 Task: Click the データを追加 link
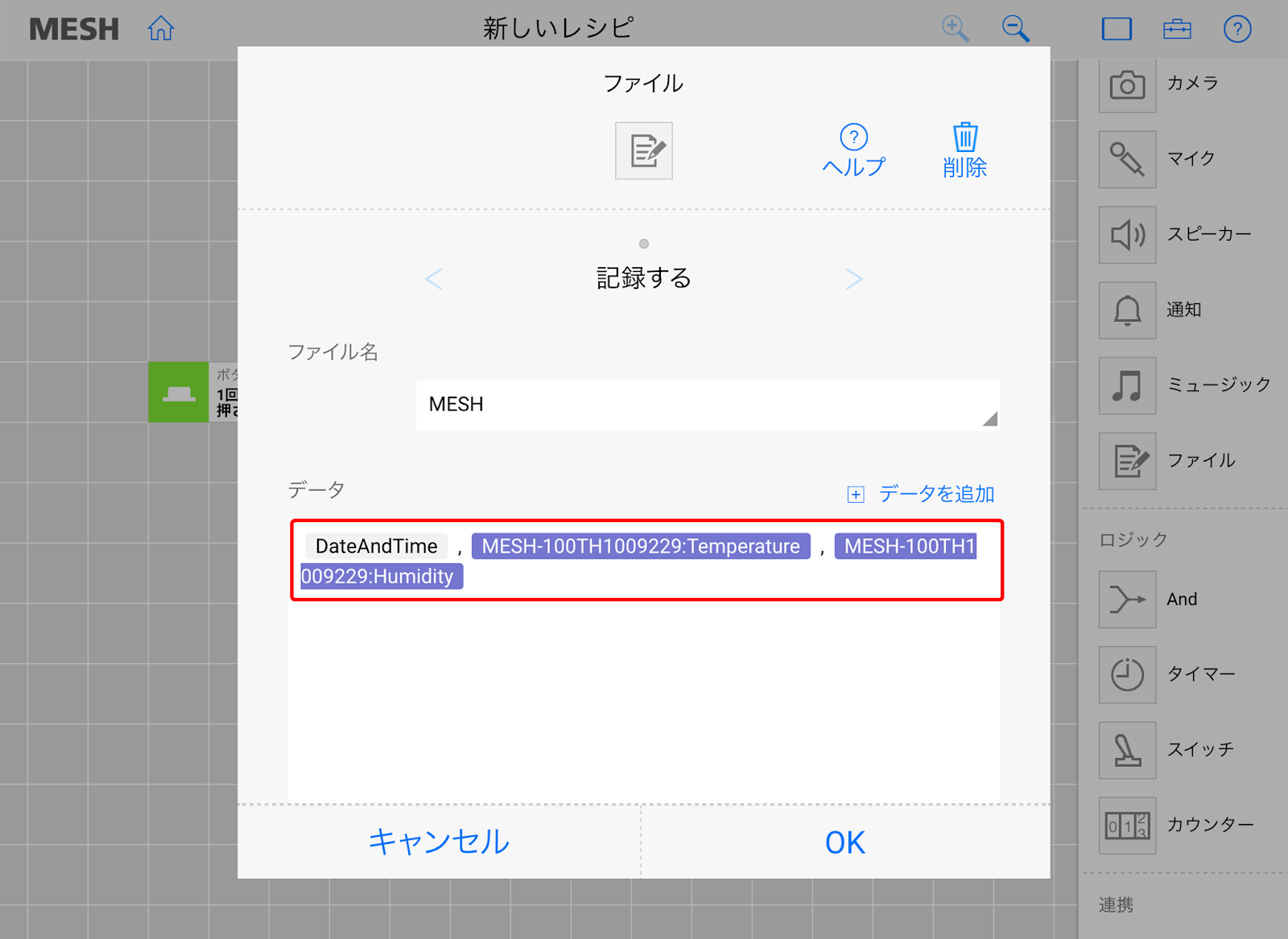tap(936, 493)
